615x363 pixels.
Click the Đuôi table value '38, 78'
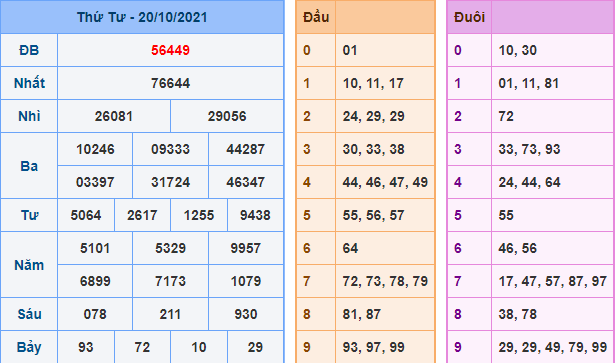tap(517, 314)
